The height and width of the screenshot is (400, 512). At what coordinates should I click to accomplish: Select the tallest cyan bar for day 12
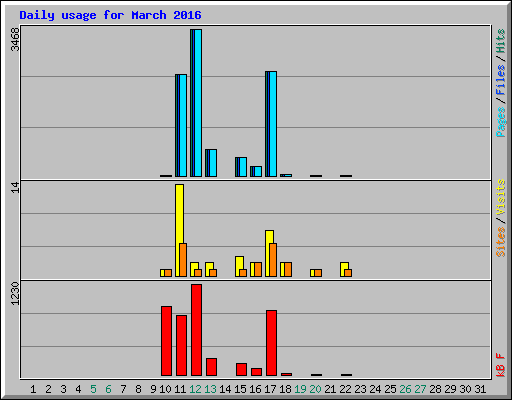198,103
